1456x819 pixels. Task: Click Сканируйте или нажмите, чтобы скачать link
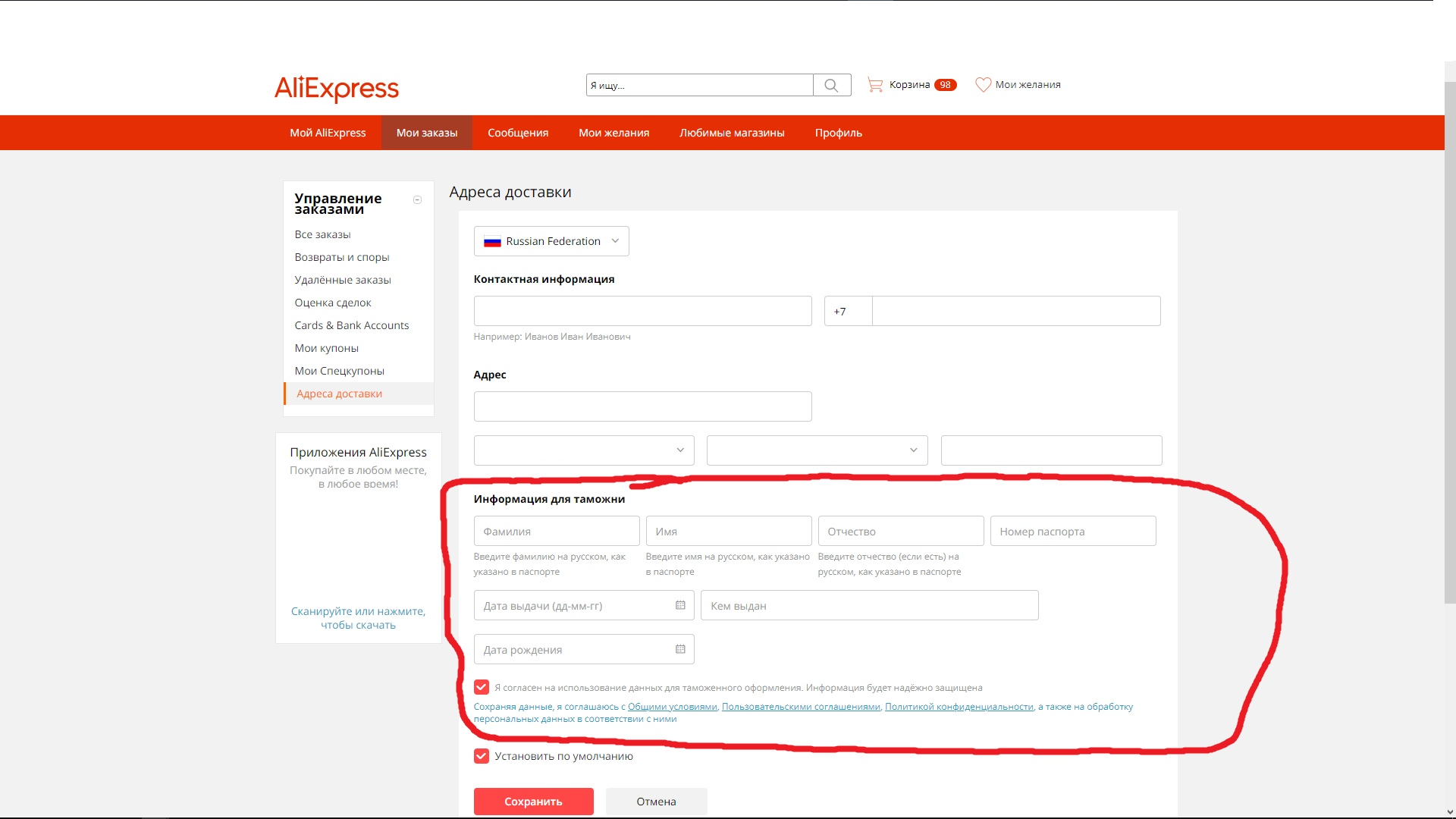(x=359, y=618)
